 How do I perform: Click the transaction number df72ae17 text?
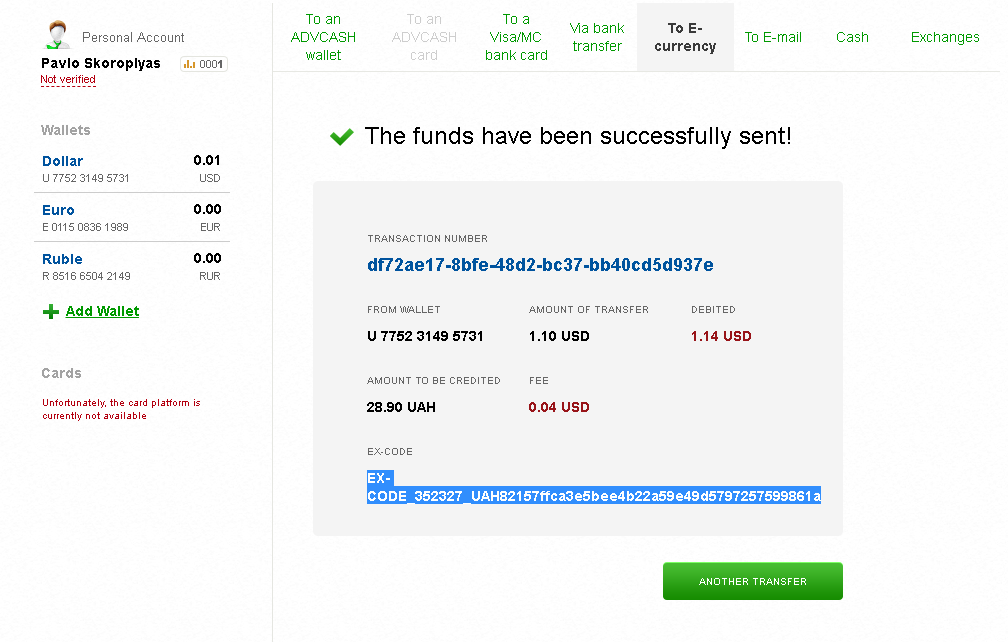pyautogui.click(x=540, y=265)
